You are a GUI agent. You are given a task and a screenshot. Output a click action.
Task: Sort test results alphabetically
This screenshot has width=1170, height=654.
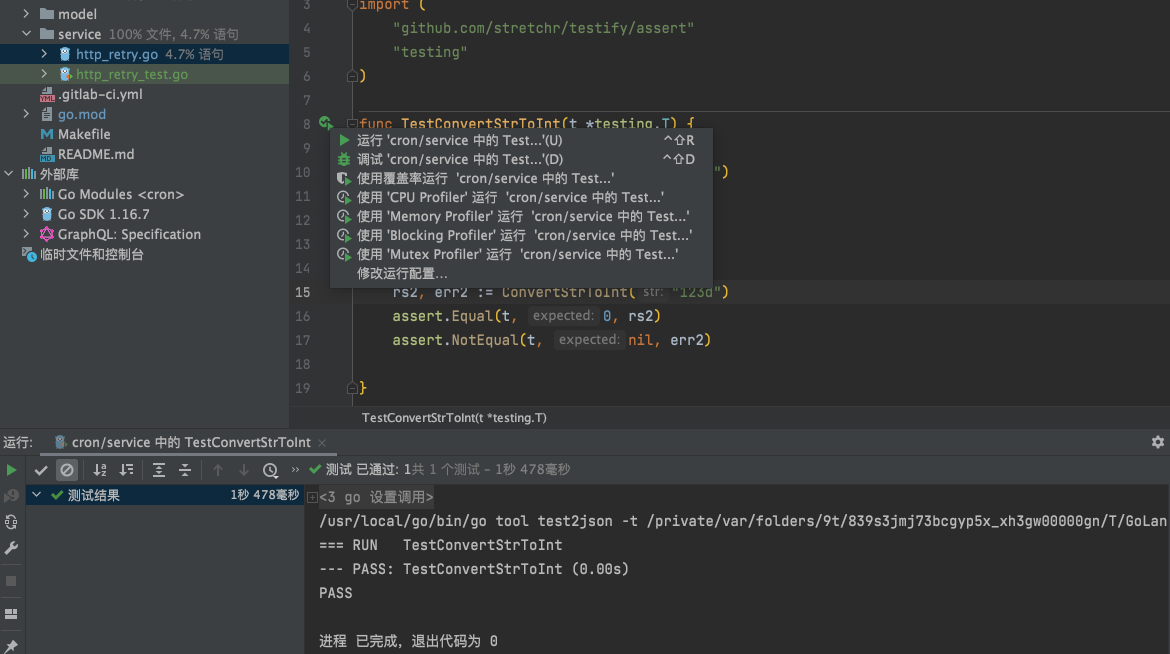(x=100, y=470)
